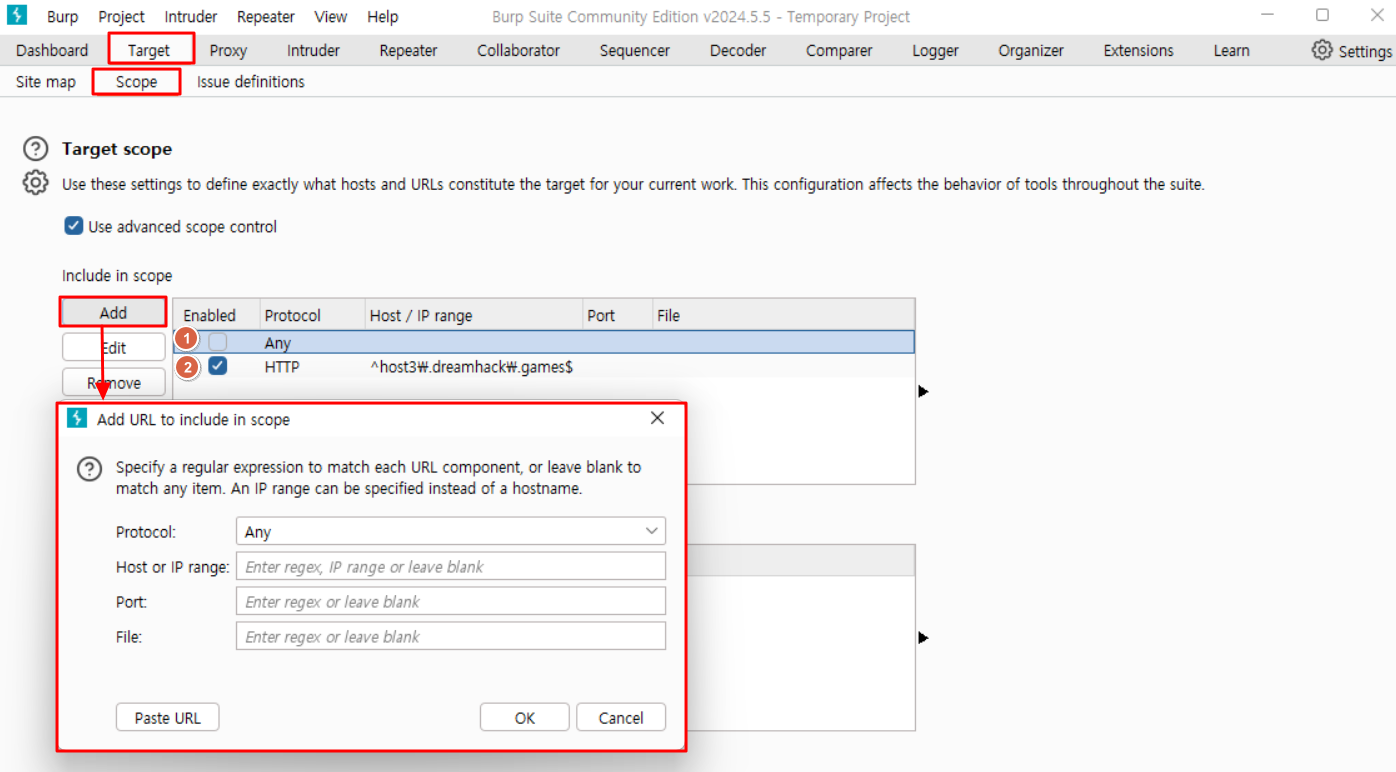Click the Edit button for include in scope
The width and height of the screenshot is (1396, 772).
click(113, 347)
